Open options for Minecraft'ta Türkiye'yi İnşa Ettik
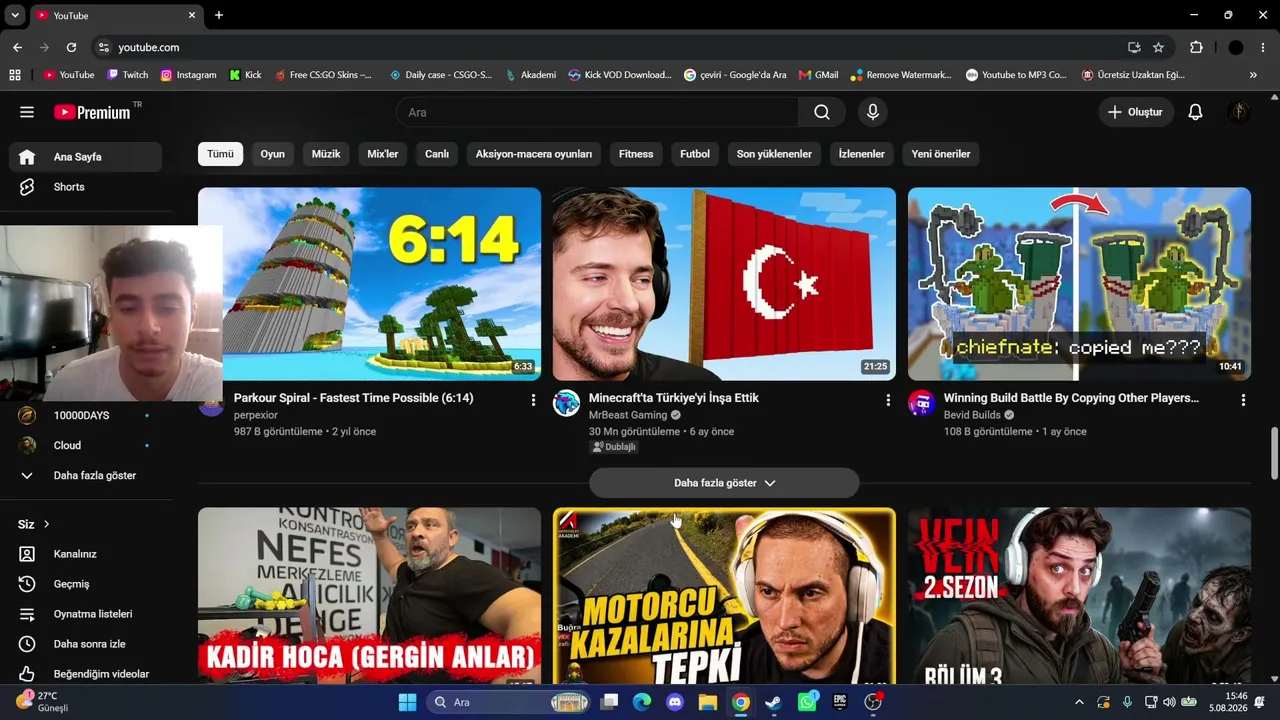Viewport: 1280px width, 720px height. (x=888, y=400)
